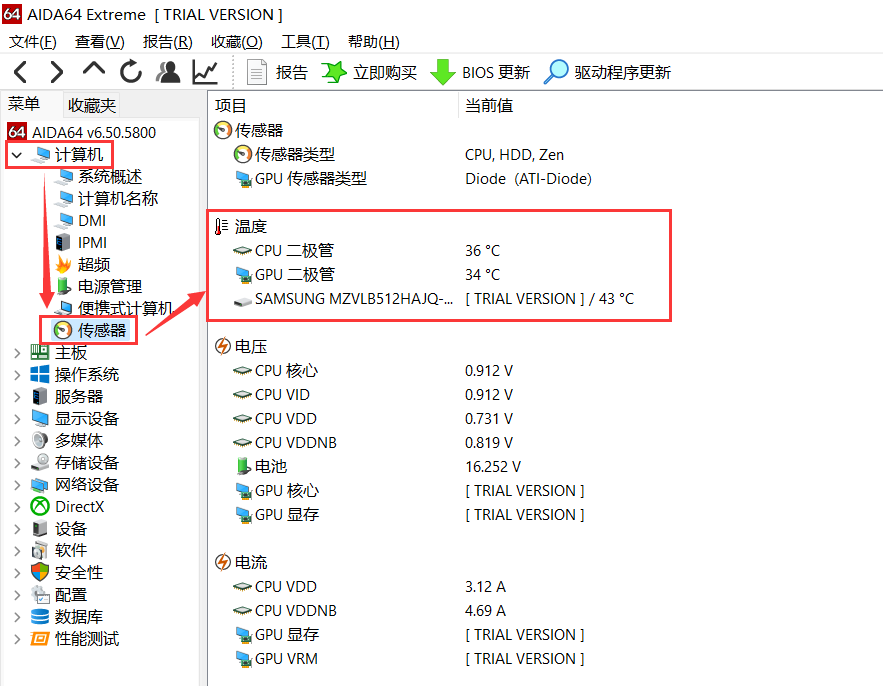Screen dimensions: 883x686
Task: Click the Back navigation arrow icon
Action: 20,71
